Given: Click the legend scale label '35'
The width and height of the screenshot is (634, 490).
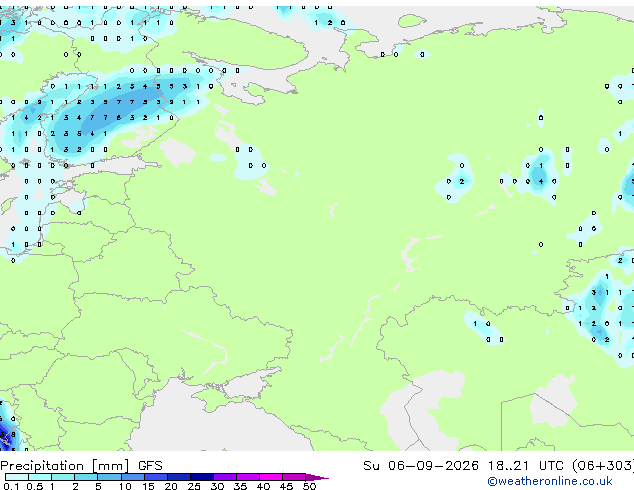Looking at the screenshot, I should [240, 486].
